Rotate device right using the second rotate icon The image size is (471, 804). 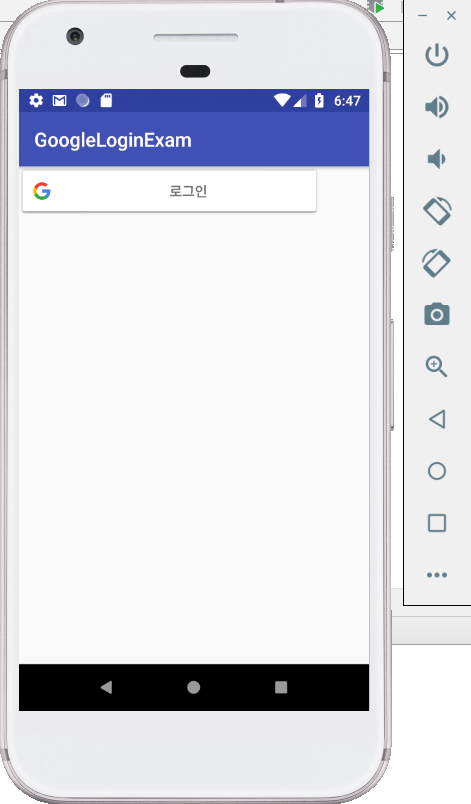pos(437,263)
